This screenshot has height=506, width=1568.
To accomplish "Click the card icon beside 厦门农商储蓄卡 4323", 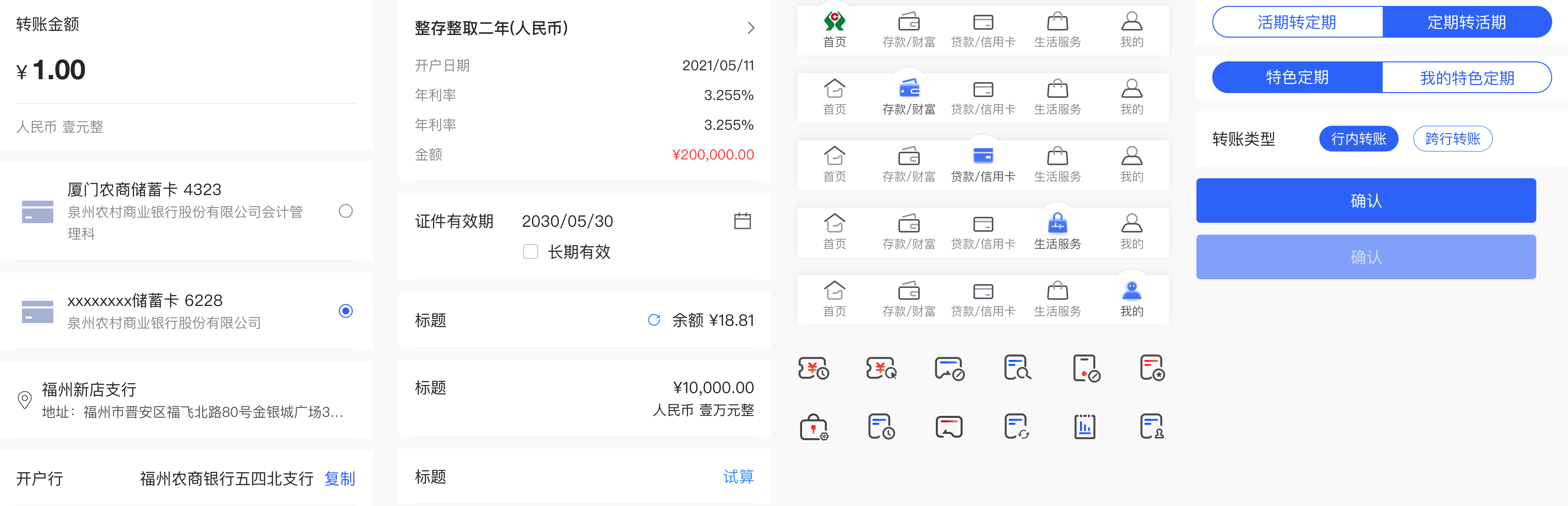I will [38, 212].
